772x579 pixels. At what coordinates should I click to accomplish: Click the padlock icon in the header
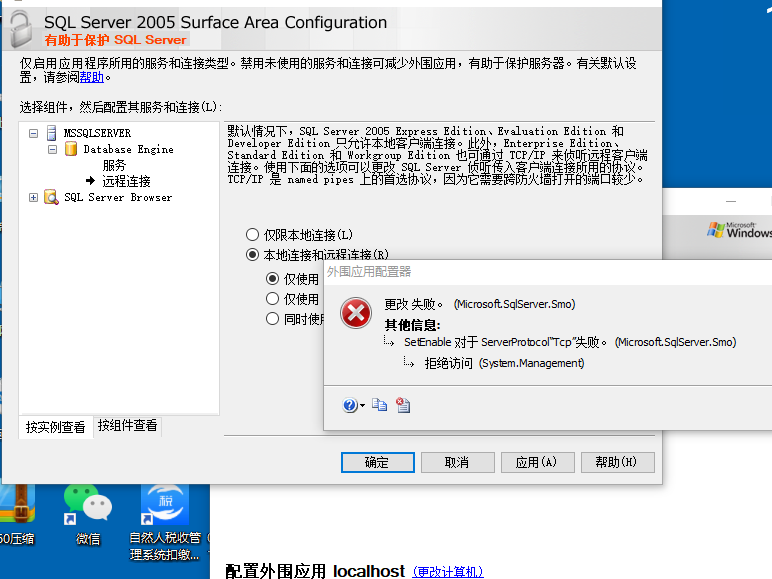(x=22, y=30)
